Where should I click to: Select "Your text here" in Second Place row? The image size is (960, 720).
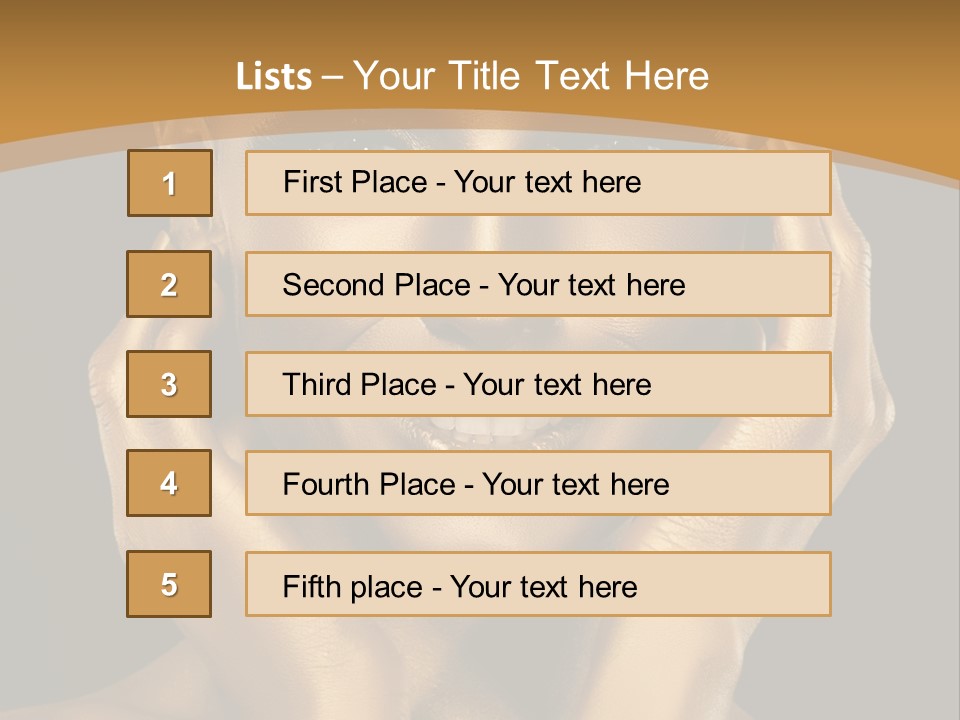pyautogui.click(x=591, y=285)
